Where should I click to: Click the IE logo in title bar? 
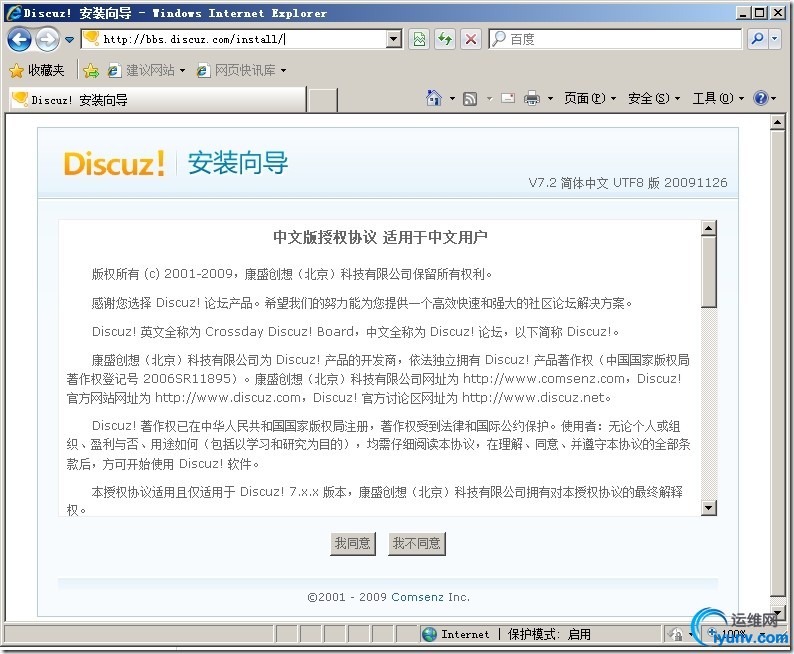click(14, 12)
